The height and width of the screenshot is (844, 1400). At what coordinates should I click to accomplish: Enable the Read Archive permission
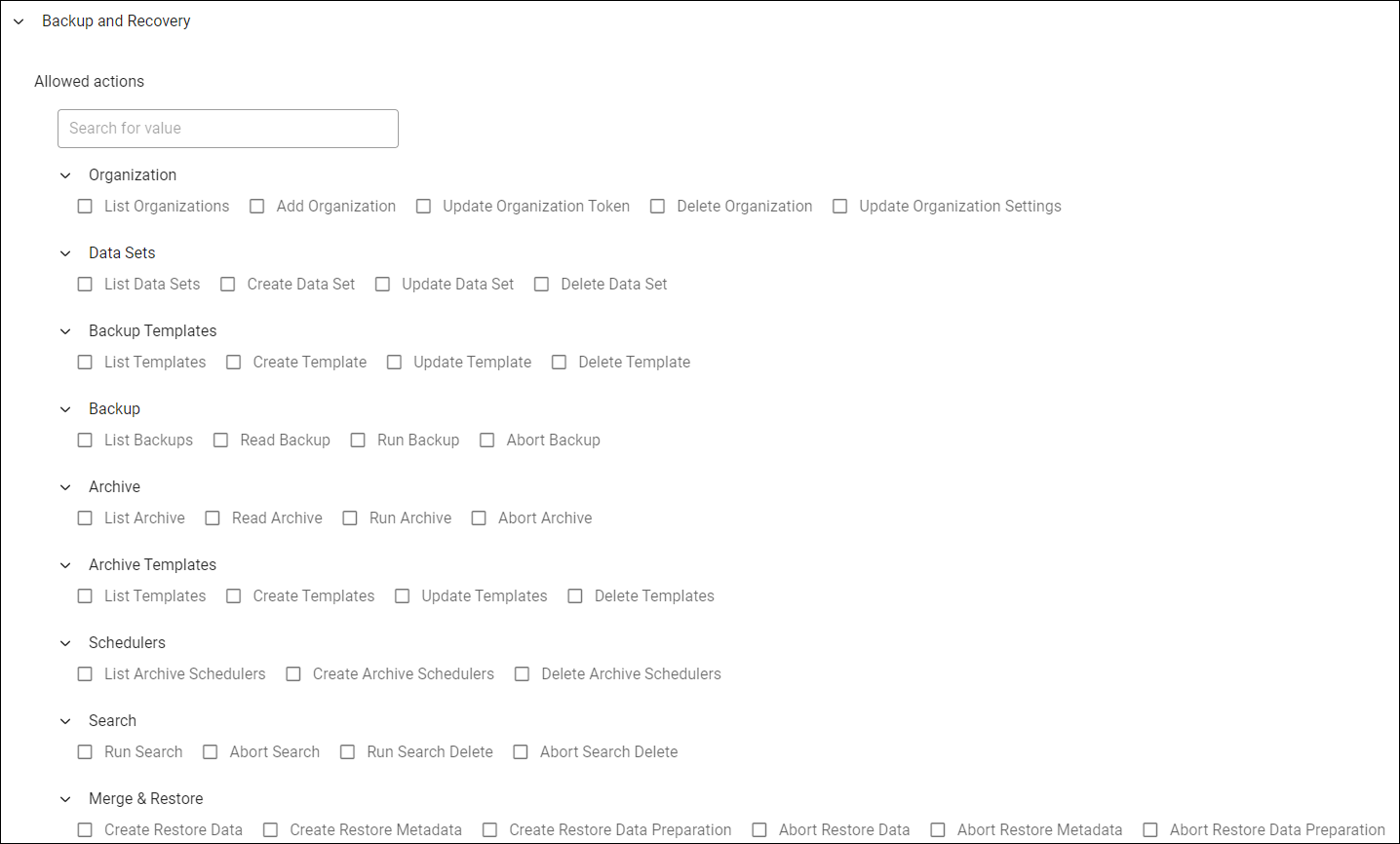click(x=213, y=518)
